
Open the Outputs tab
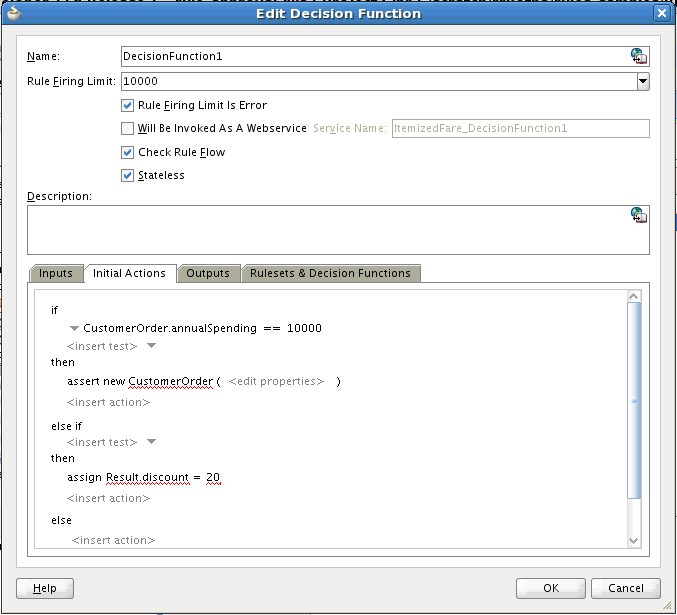coord(208,273)
